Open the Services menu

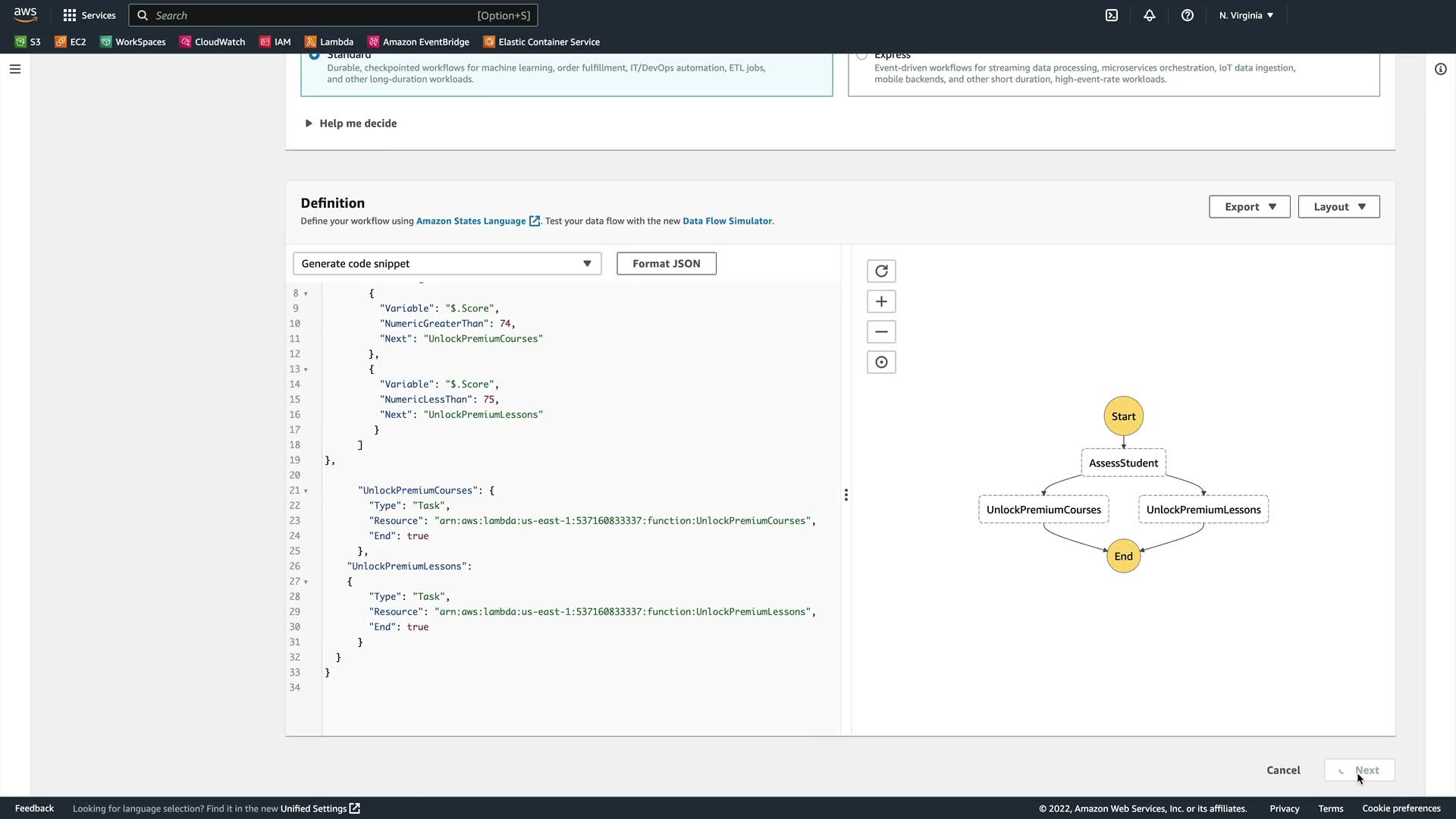pos(89,15)
